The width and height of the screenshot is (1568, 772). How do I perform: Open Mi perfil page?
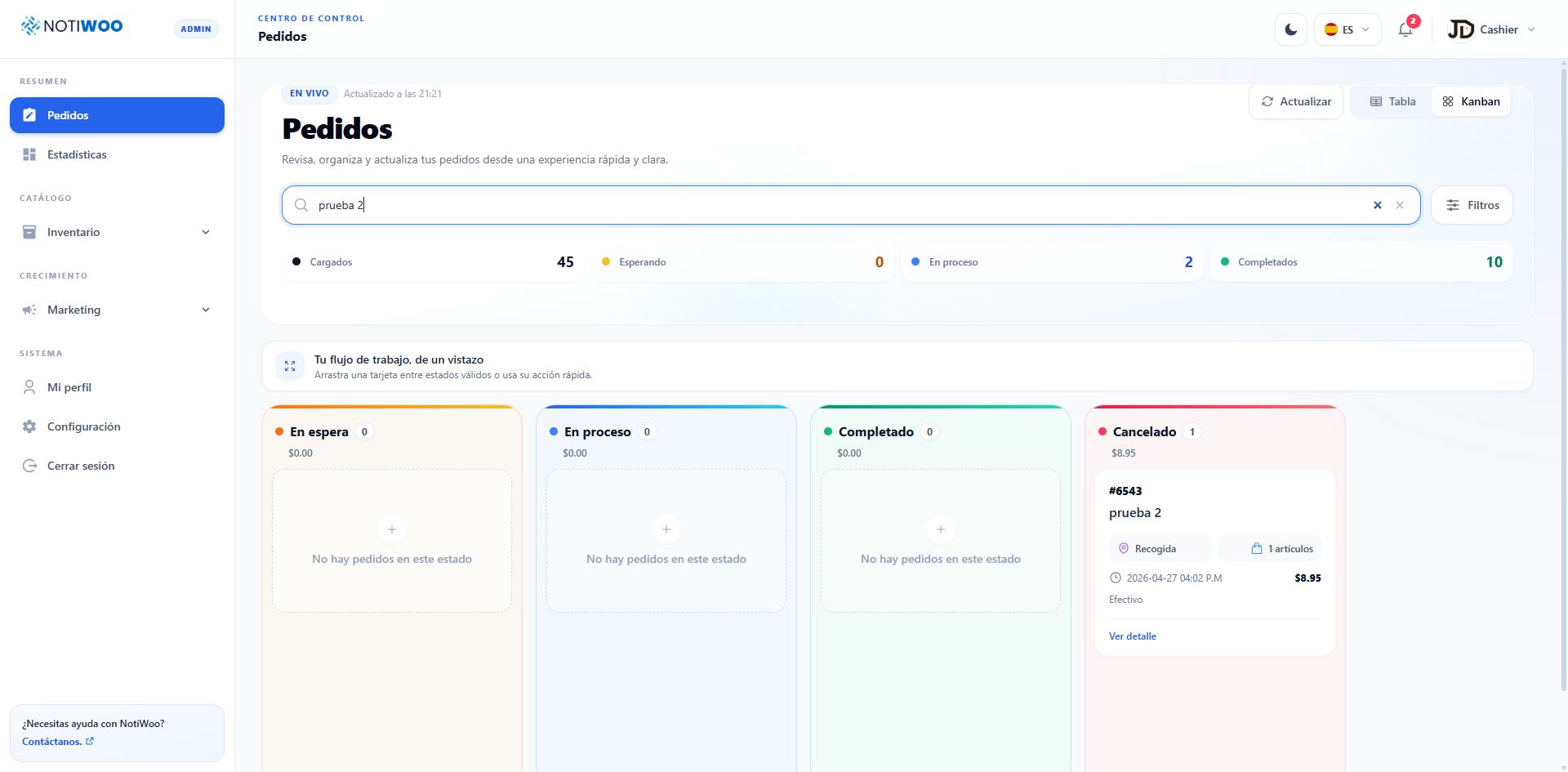click(117, 387)
